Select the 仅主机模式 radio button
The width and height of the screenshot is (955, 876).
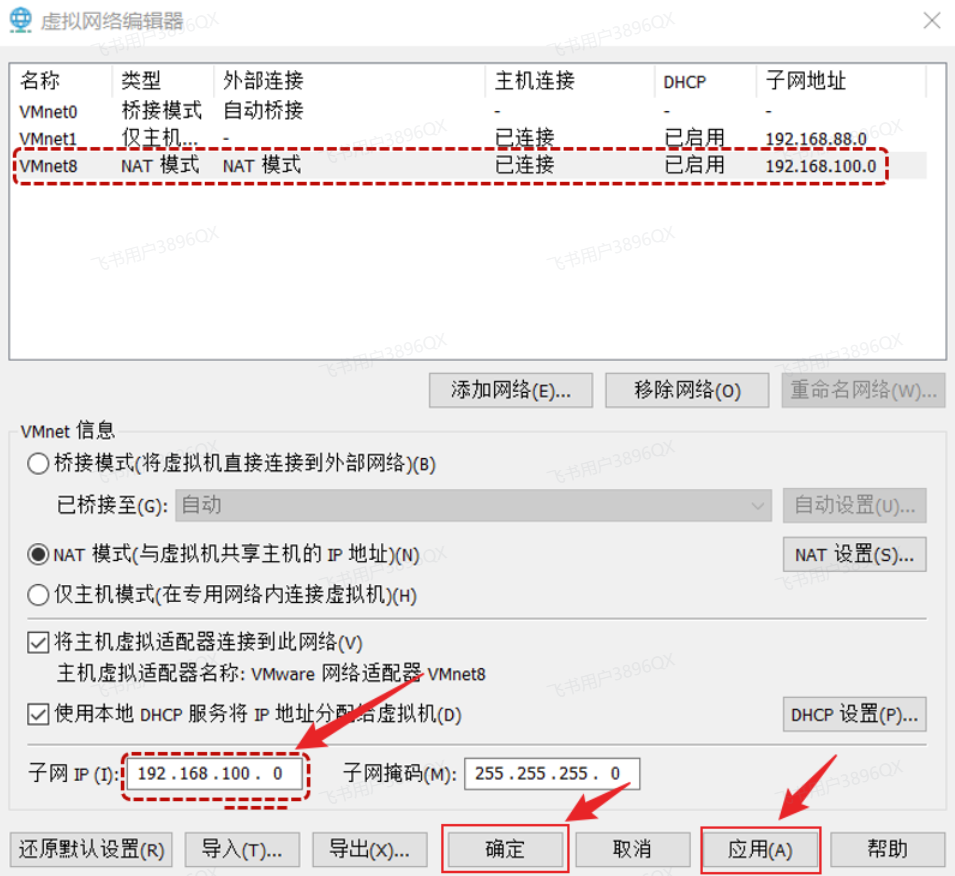tap(38, 595)
